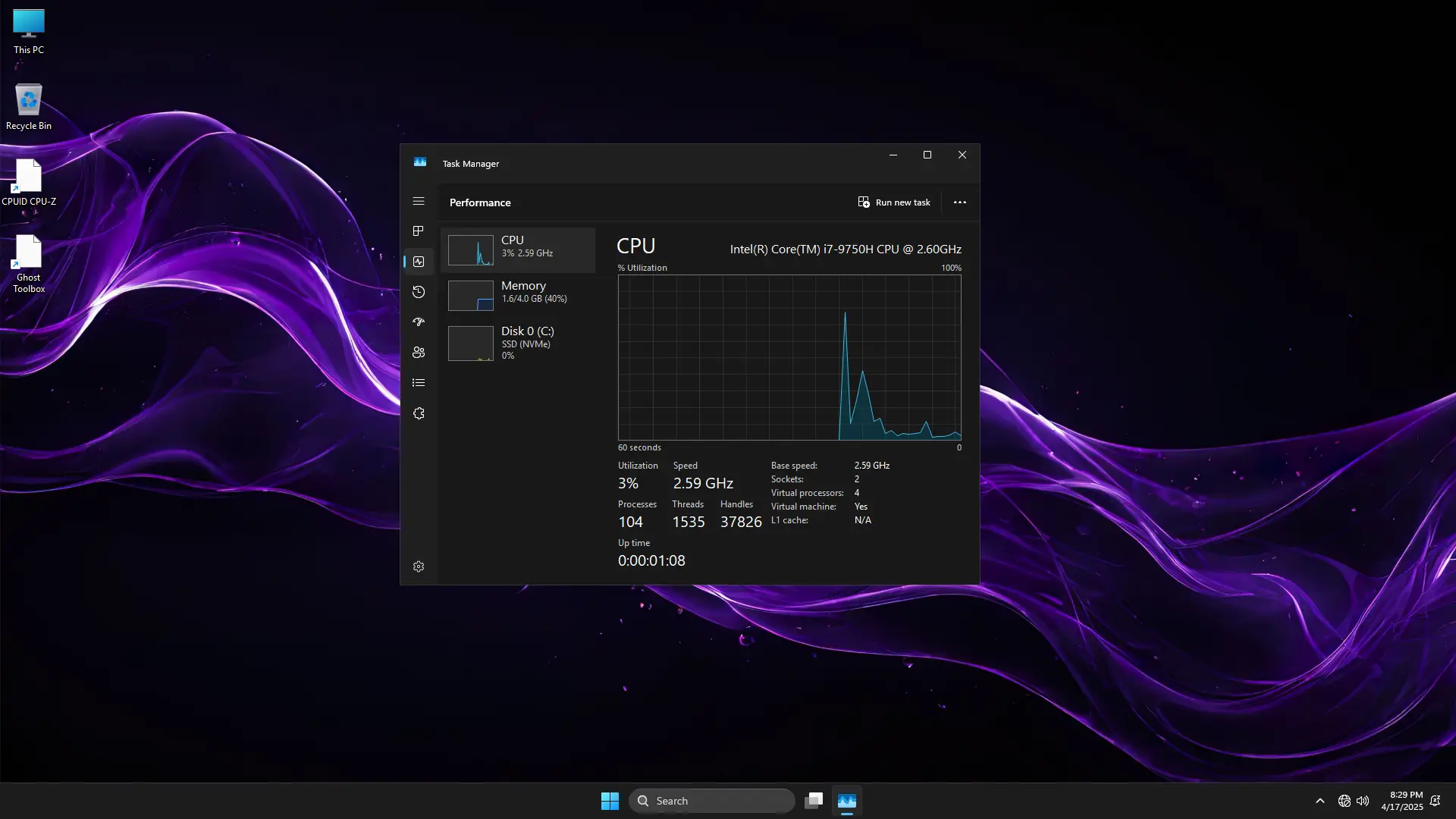1456x819 pixels.
Task: Select the Performance page icon in sidebar
Action: tap(419, 262)
